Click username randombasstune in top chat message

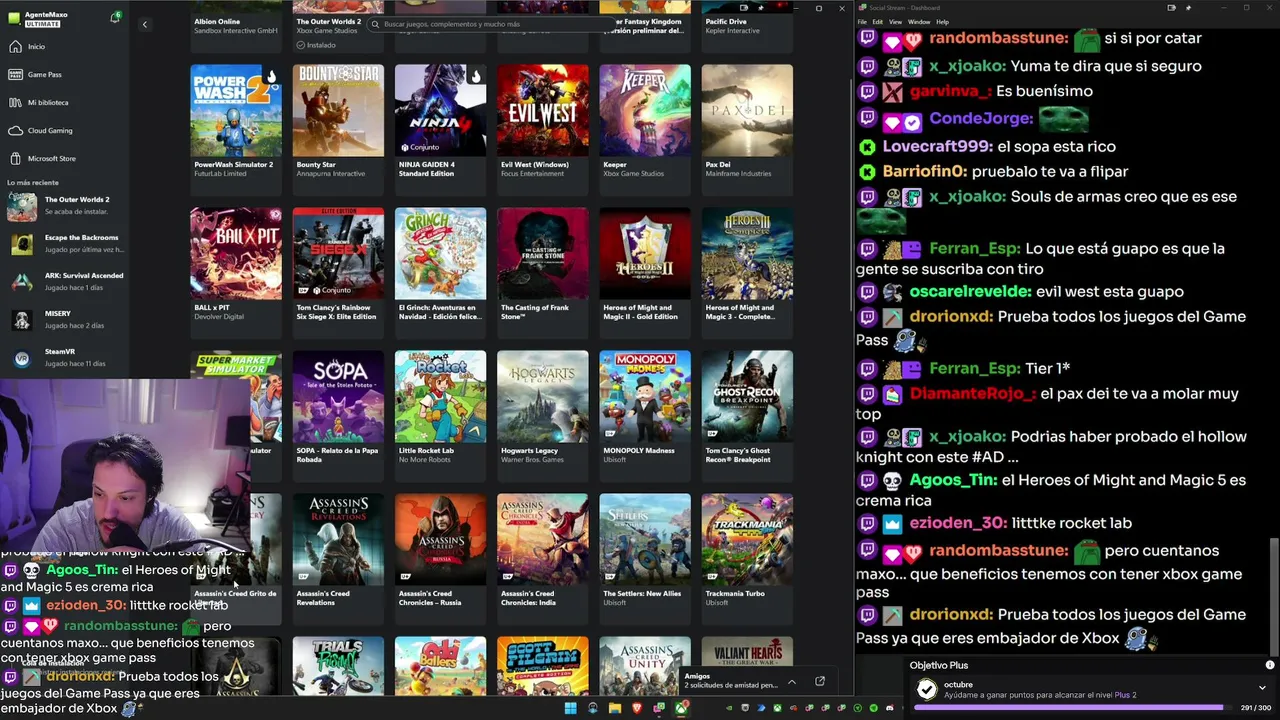pyautogui.click(x=997, y=39)
